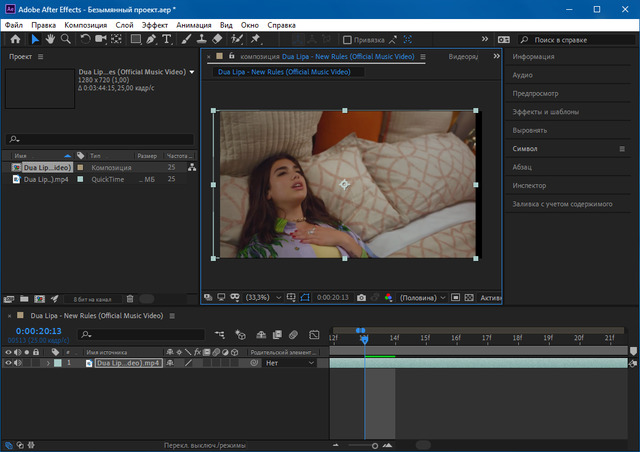
Task: Create a new folder in Project panel
Action: [x=24, y=299]
